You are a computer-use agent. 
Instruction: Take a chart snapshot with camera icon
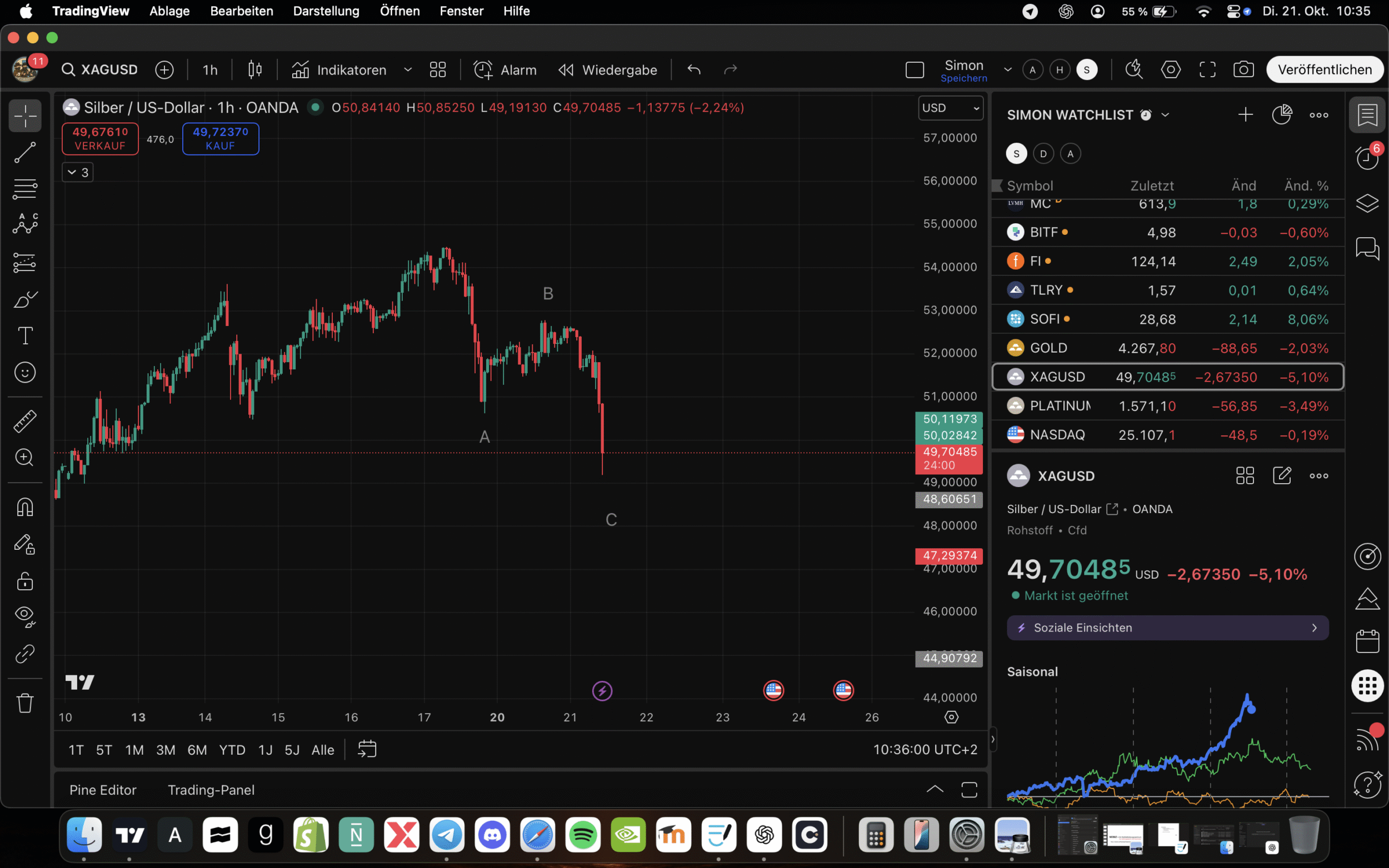pyautogui.click(x=1243, y=70)
